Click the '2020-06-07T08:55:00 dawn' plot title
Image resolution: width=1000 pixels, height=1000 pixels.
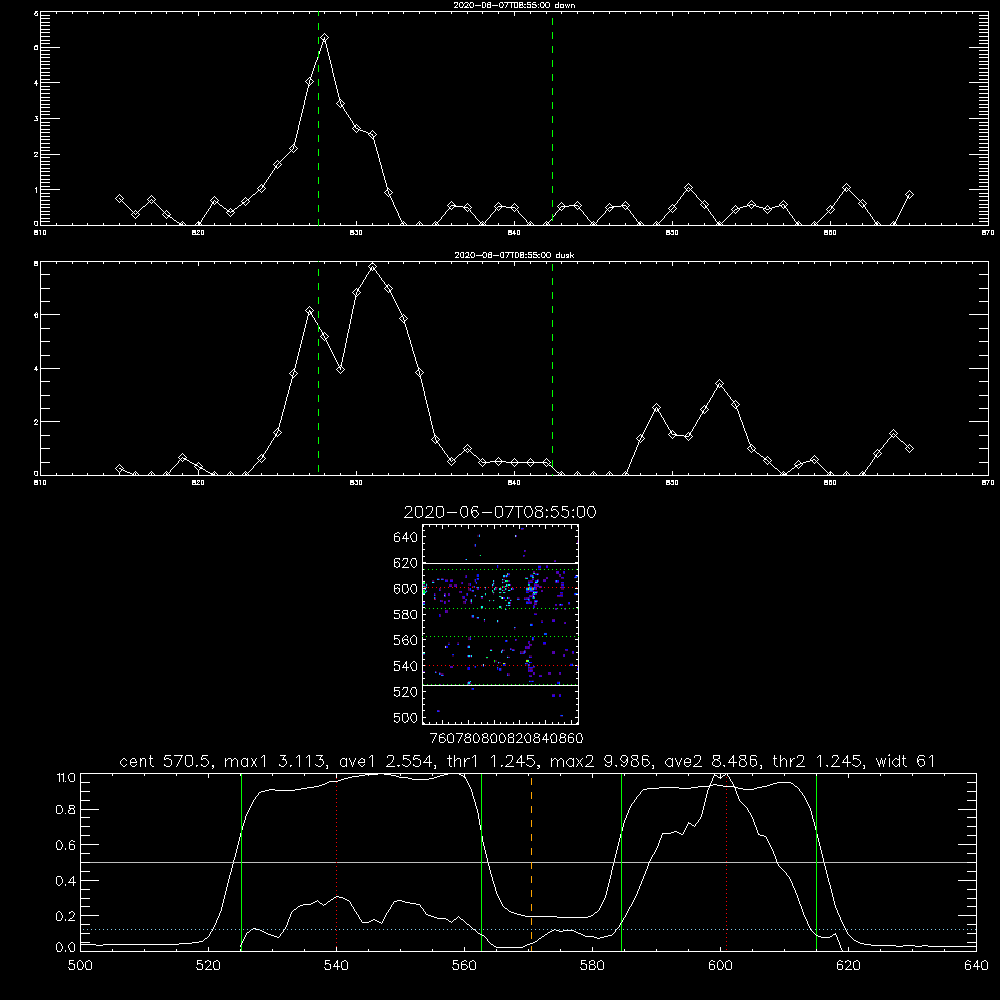(x=514, y=5)
